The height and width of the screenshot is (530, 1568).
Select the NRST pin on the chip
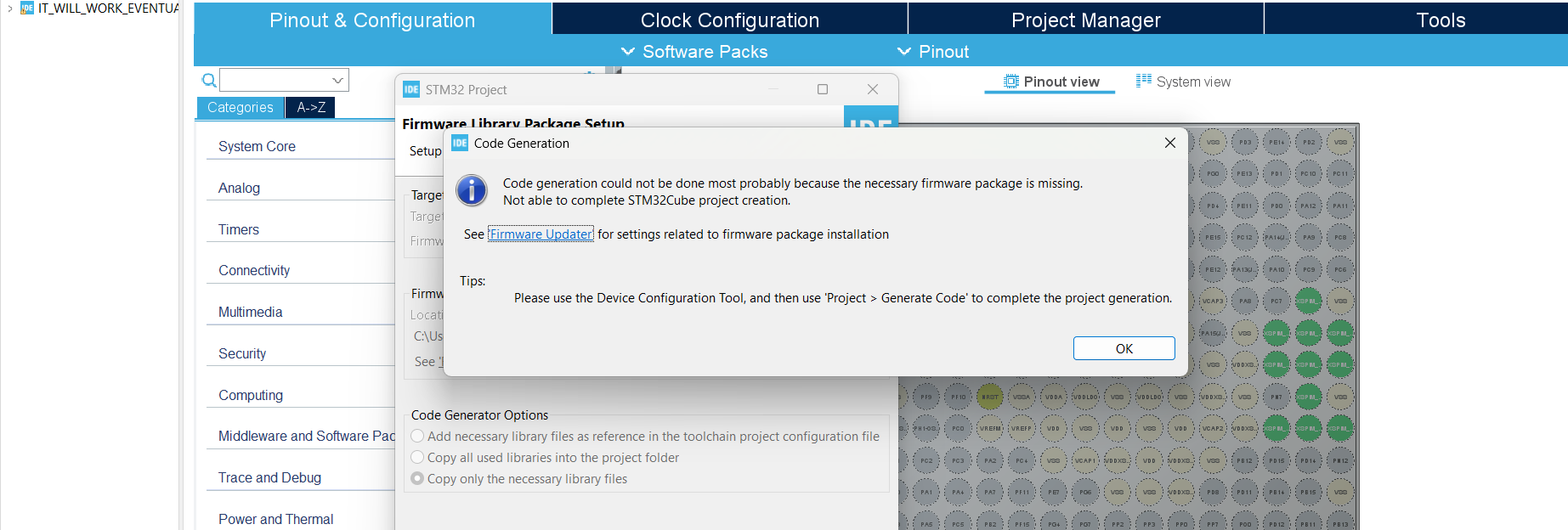coord(990,397)
